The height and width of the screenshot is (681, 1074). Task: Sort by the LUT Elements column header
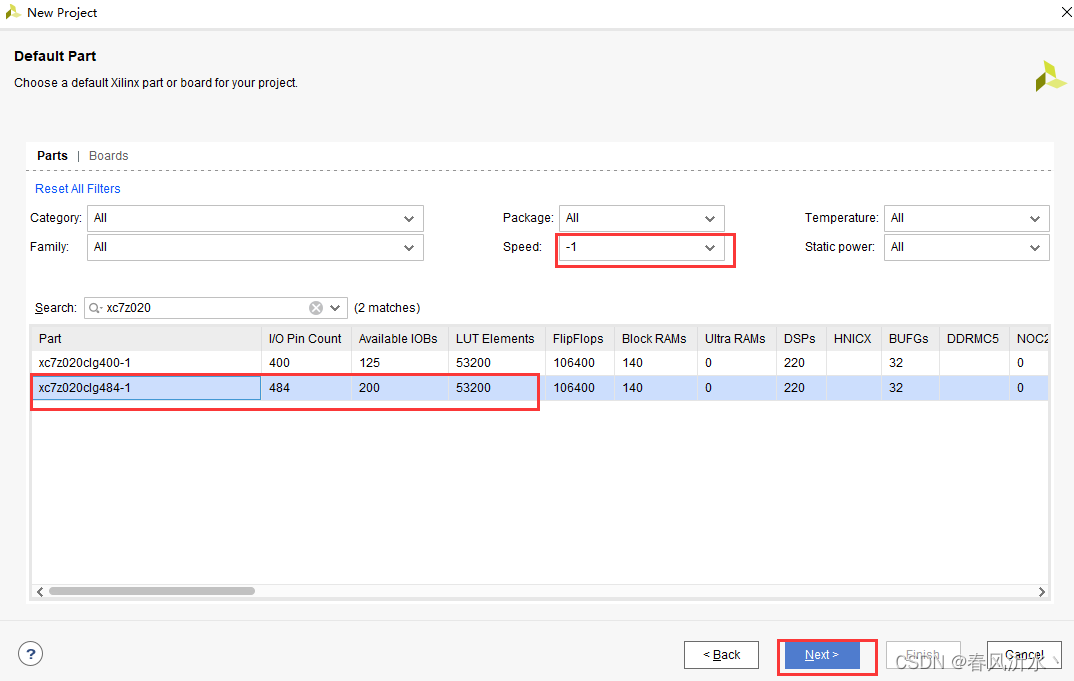pyautogui.click(x=497, y=338)
